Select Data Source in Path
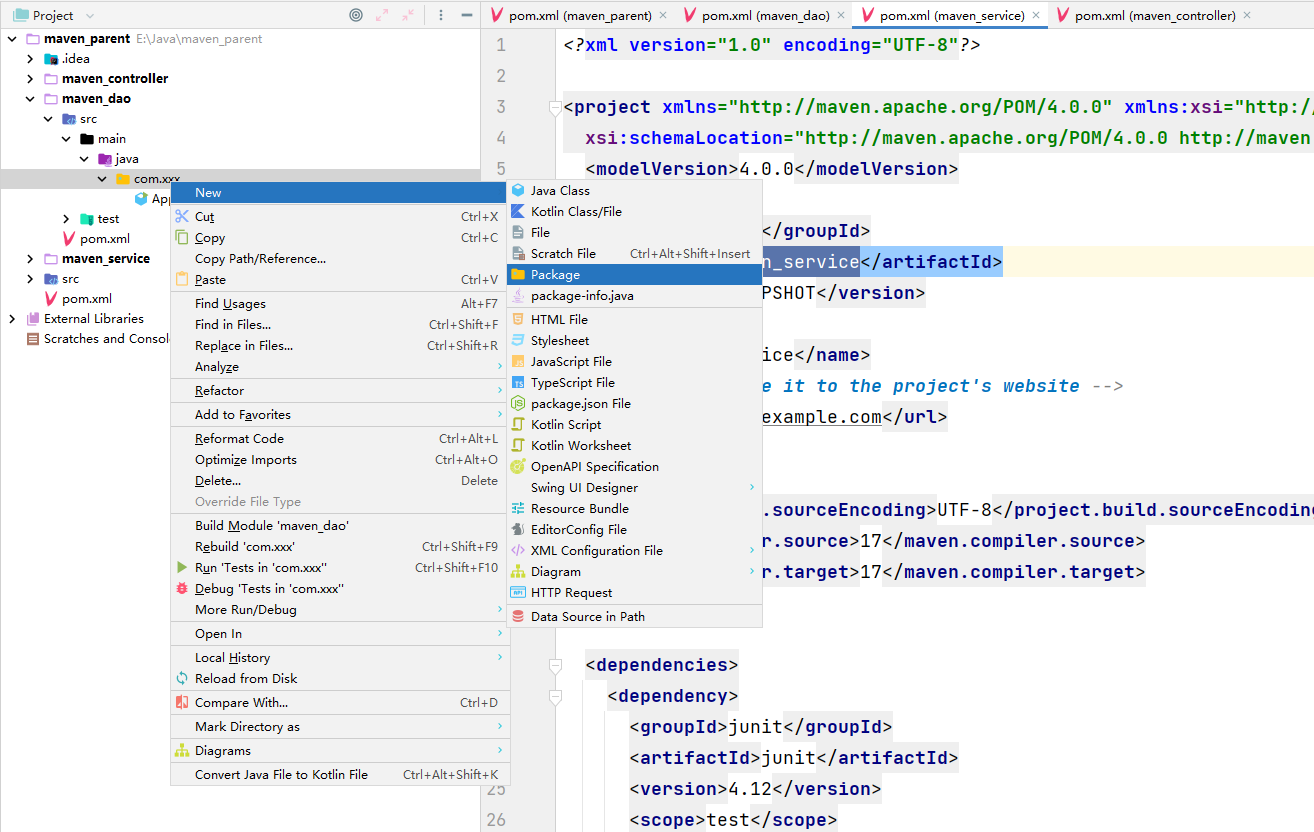This screenshot has height=832, width=1314. (x=634, y=617)
